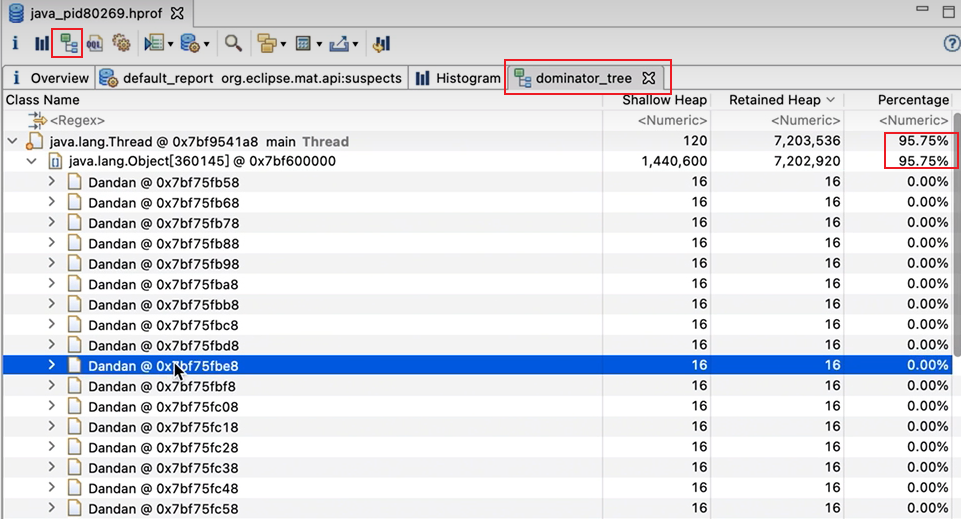Collapse java.lang.Object[360145] node
The width and height of the screenshot is (961, 519).
(32, 162)
